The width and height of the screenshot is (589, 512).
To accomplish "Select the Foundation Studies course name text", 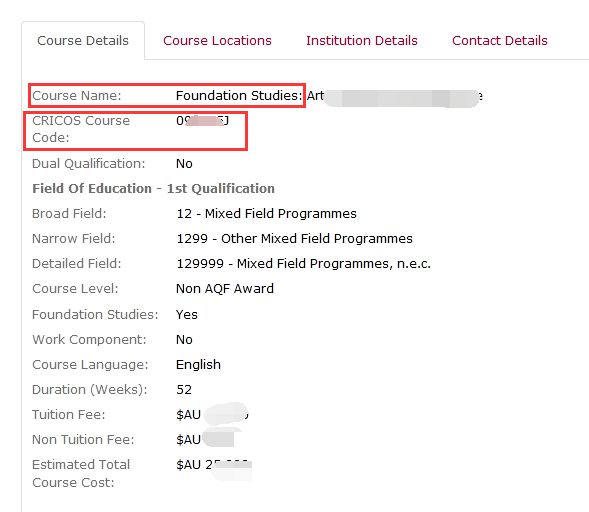I will point(329,96).
